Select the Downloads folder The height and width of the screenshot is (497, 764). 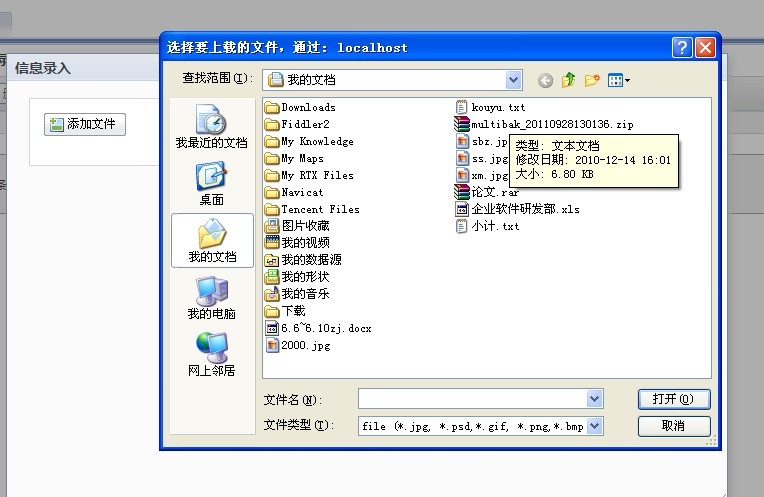click(308, 107)
